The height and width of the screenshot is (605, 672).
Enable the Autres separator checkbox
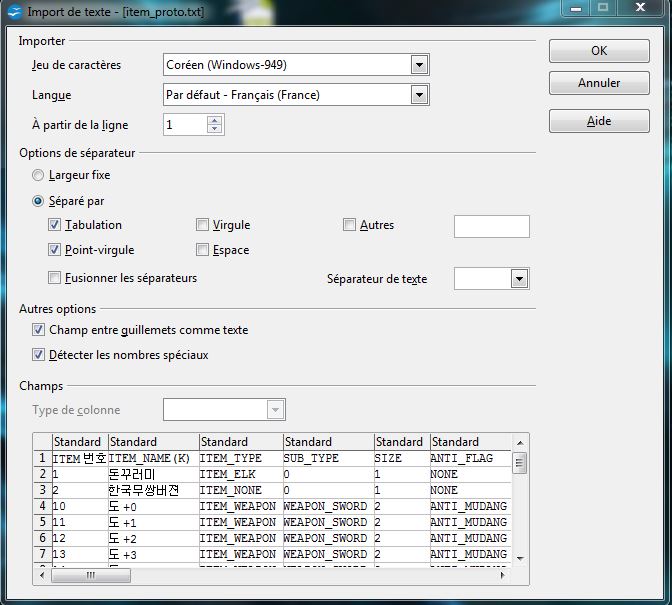pos(349,225)
